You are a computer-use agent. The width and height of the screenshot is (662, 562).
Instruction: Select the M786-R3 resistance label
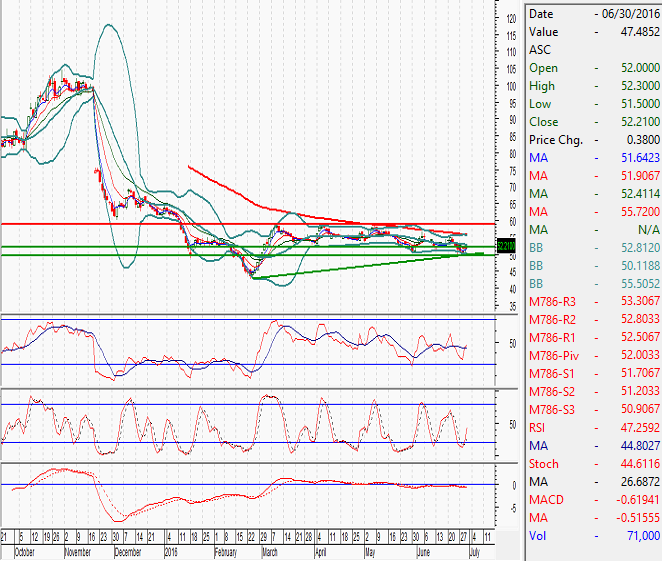click(552, 302)
